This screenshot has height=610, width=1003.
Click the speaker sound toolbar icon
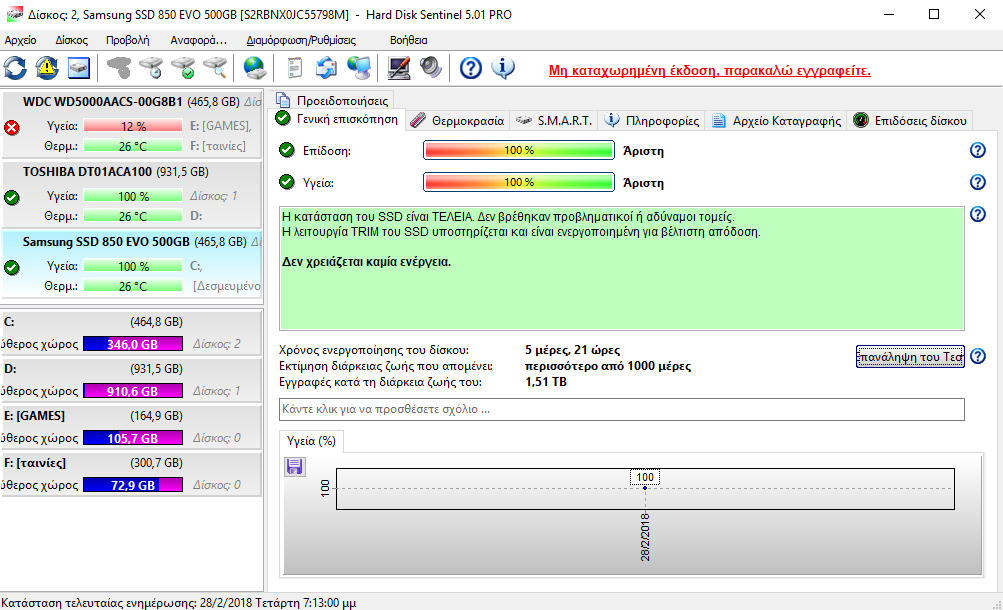(430, 68)
